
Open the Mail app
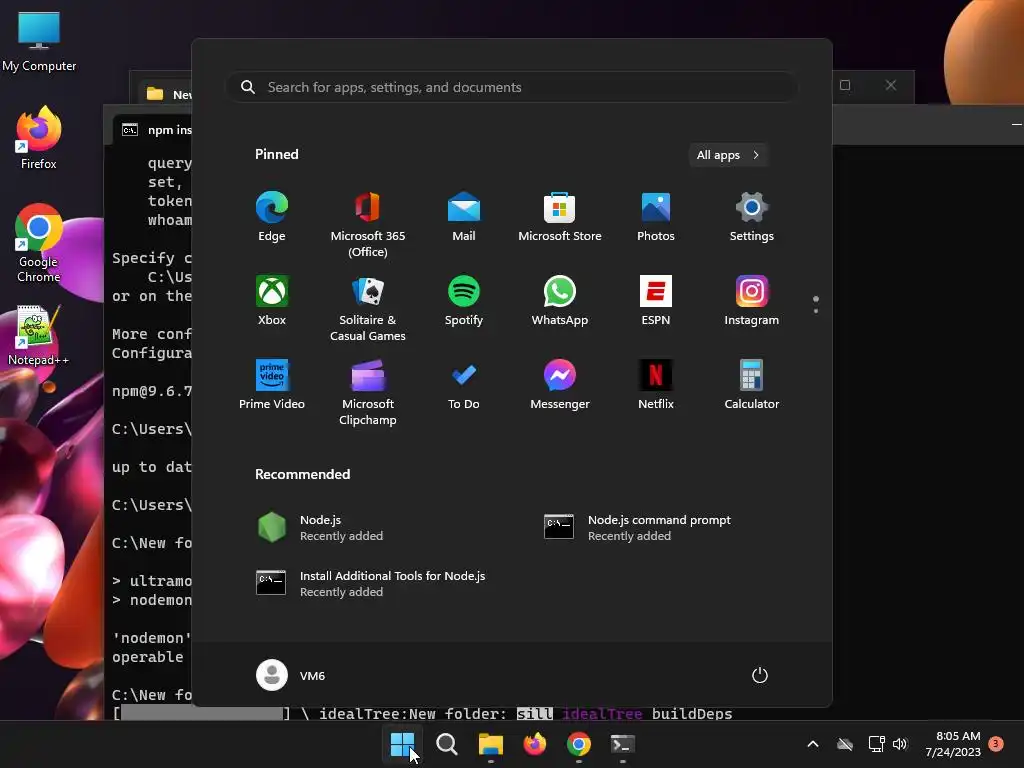click(x=464, y=217)
